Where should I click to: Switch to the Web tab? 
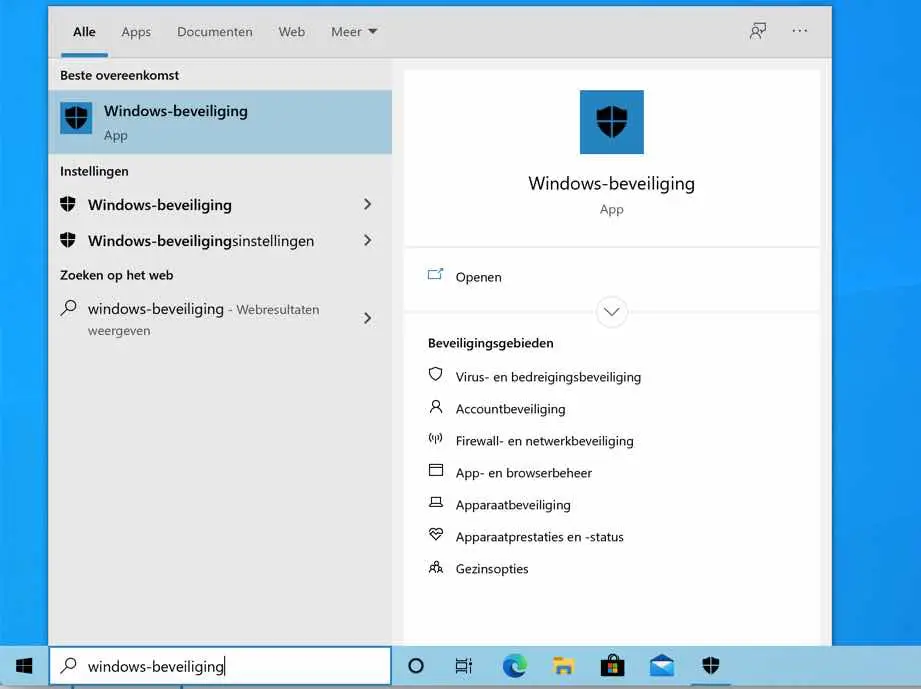291,32
